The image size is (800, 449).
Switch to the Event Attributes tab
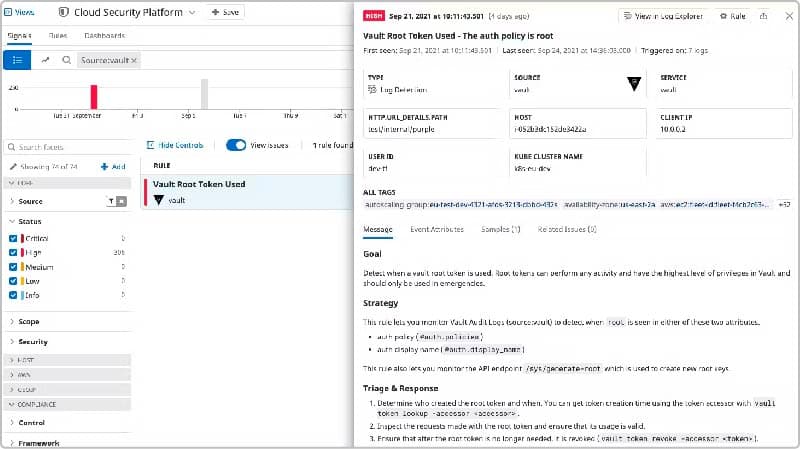pyautogui.click(x=436, y=229)
